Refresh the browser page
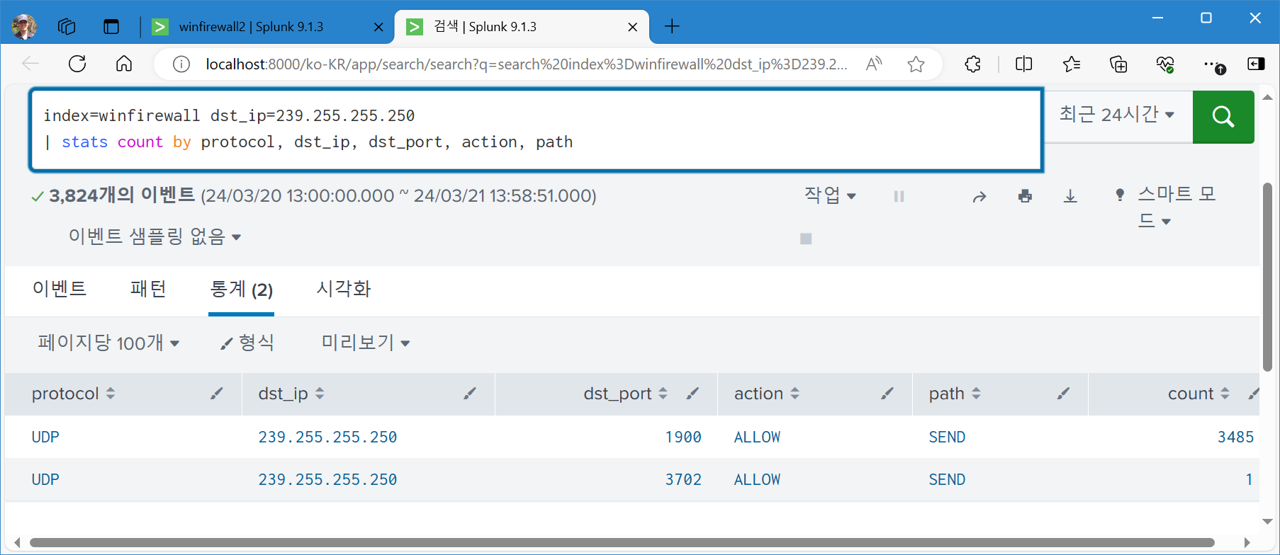Image resolution: width=1280 pixels, height=555 pixels. [x=77, y=64]
